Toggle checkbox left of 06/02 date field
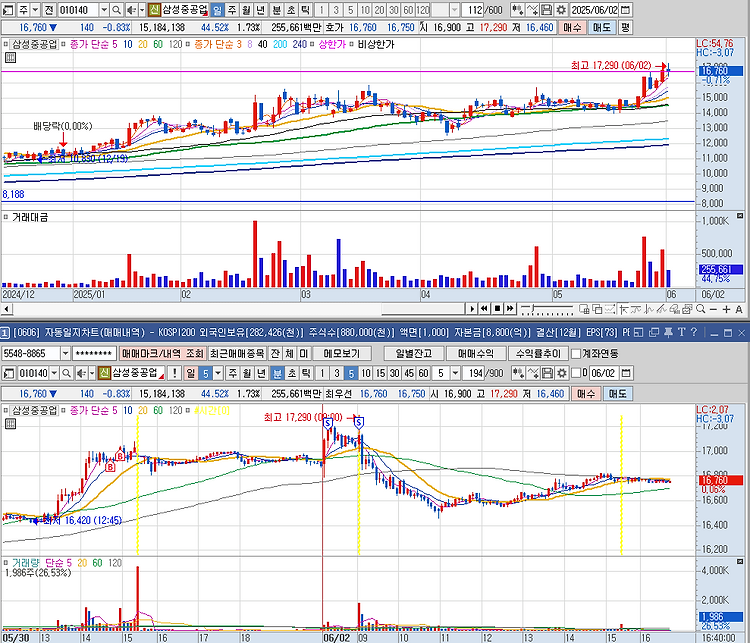Image resolution: width=750 pixels, height=643 pixels. click(576, 373)
